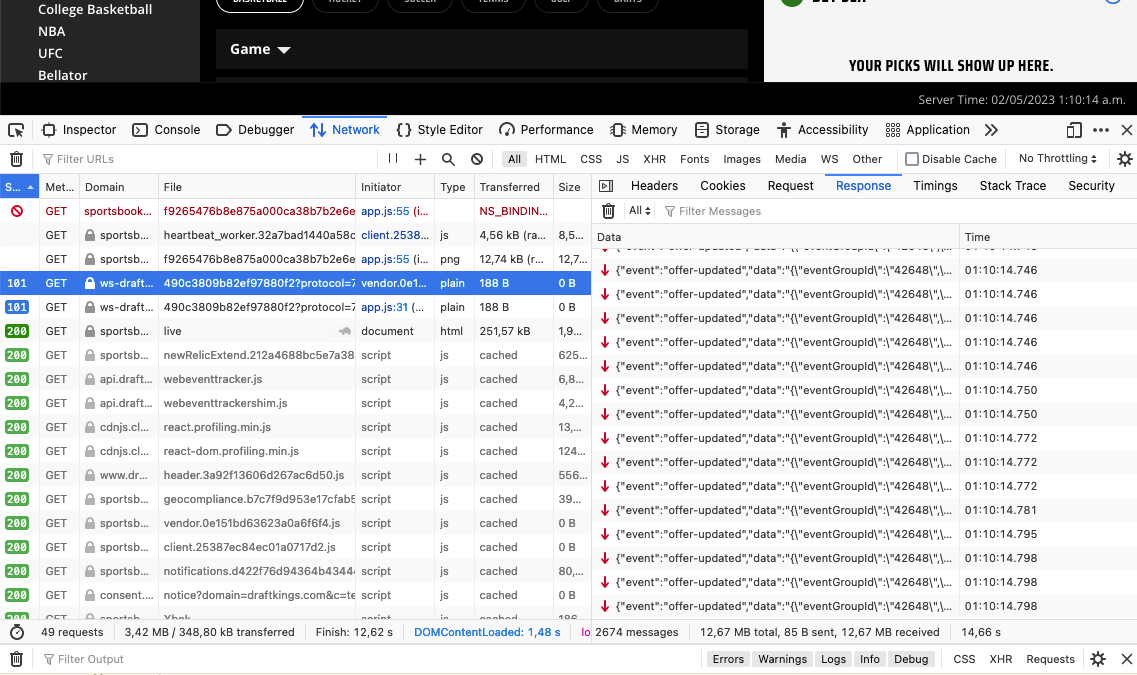Open the Inspector panel
This screenshot has height=675, width=1137.
(x=79, y=130)
